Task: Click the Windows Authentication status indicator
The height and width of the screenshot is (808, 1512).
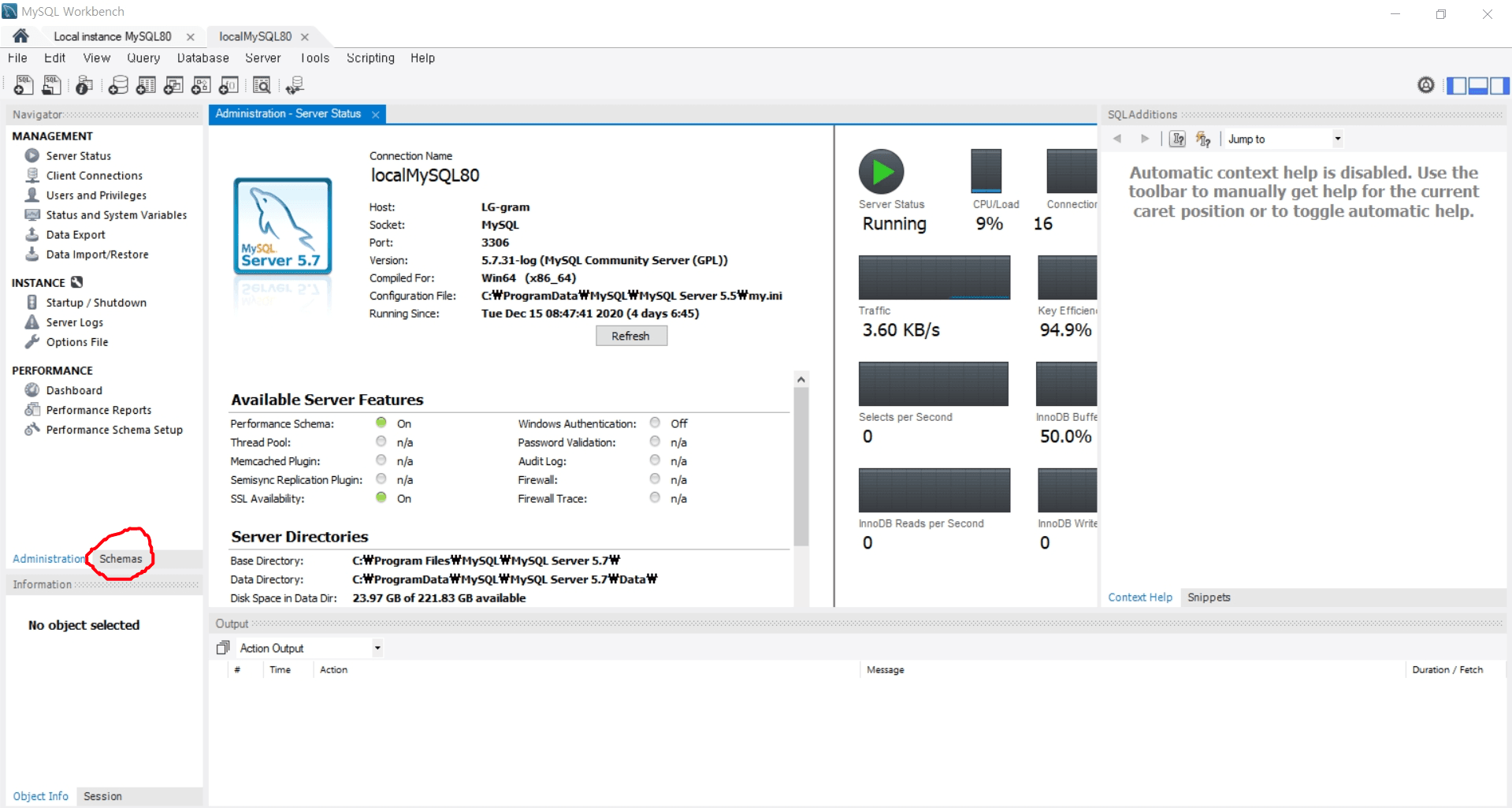Action: click(655, 423)
